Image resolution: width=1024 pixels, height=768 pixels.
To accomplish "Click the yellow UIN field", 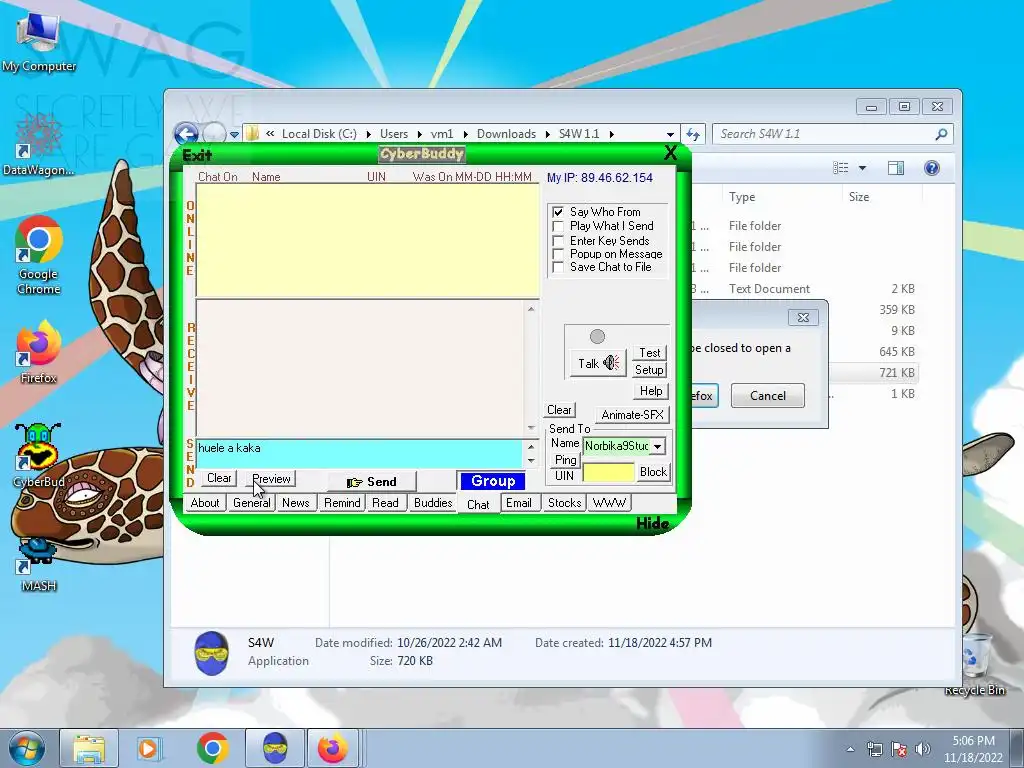I will [608, 472].
